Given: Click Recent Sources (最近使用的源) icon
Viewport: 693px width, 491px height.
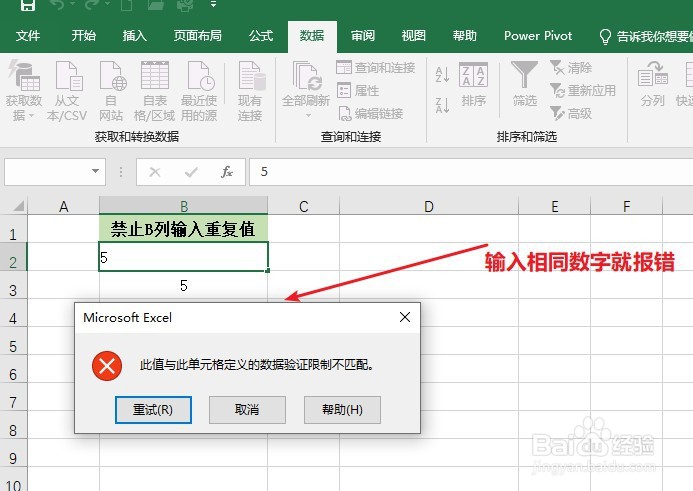Looking at the screenshot, I should point(200,76).
